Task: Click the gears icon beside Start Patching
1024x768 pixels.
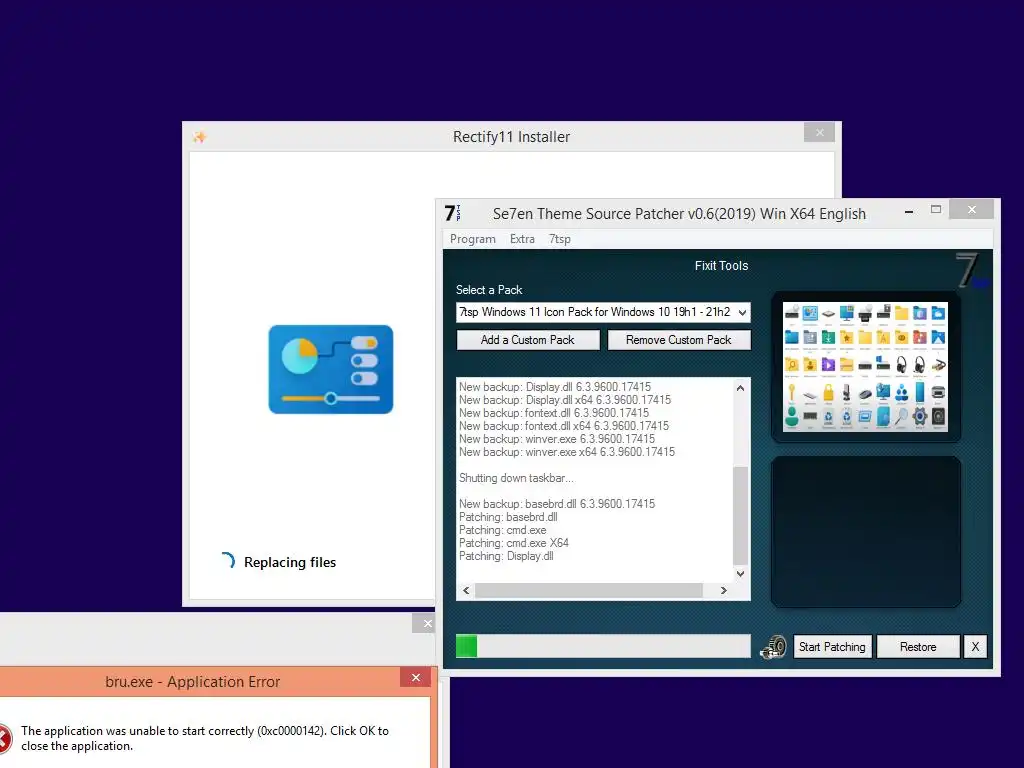Action: (773, 647)
